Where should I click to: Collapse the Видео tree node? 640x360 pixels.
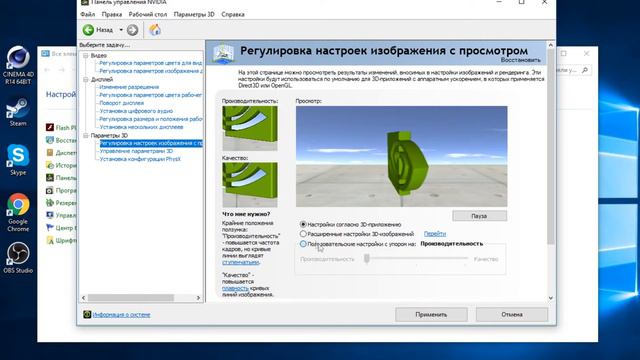coord(86,55)
